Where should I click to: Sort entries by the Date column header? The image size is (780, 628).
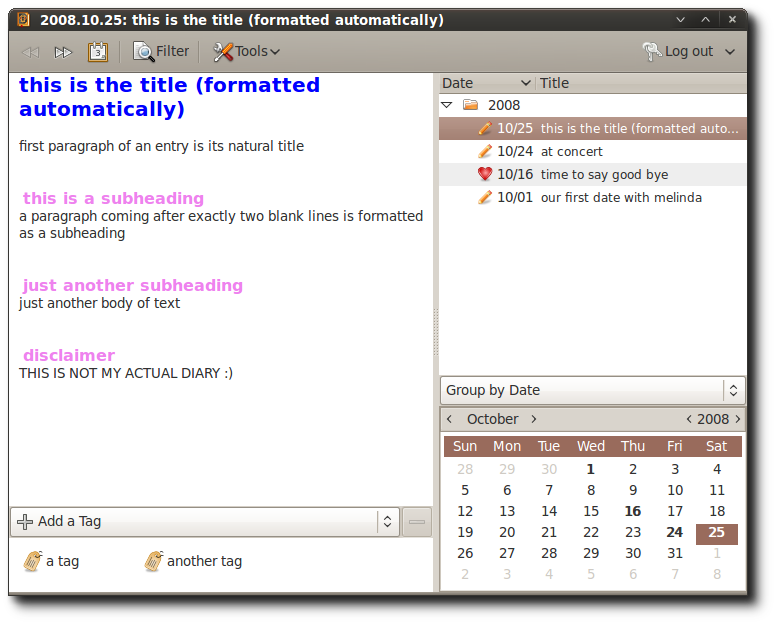coord(486,83)
